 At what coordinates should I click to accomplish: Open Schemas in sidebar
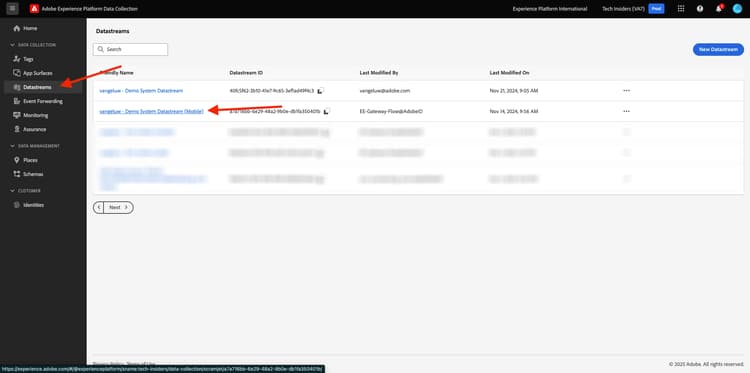coord(33,174)
